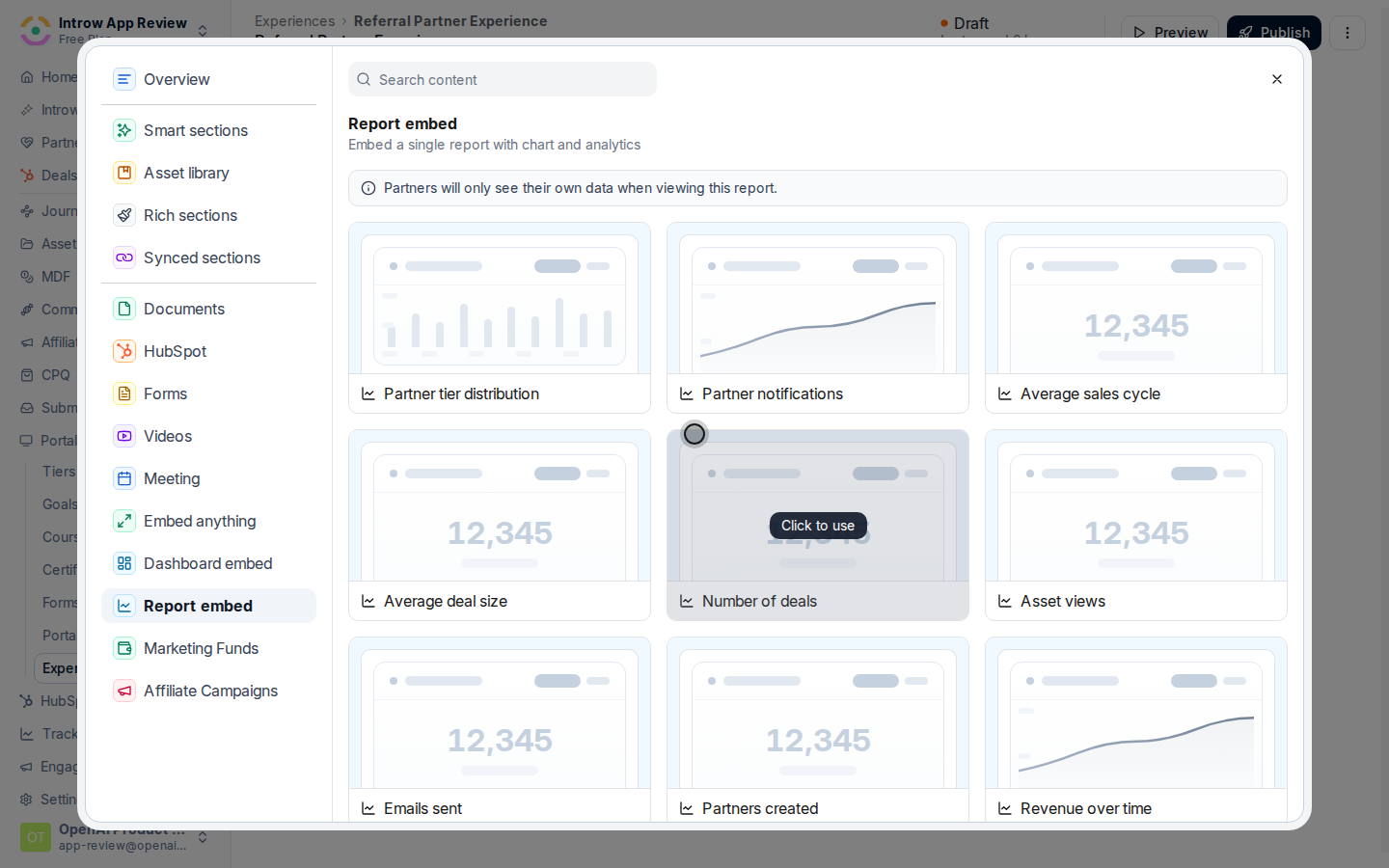Screen dimensions: 1389x868
Task: Select Synced sections category
Action: click(208, 258)
